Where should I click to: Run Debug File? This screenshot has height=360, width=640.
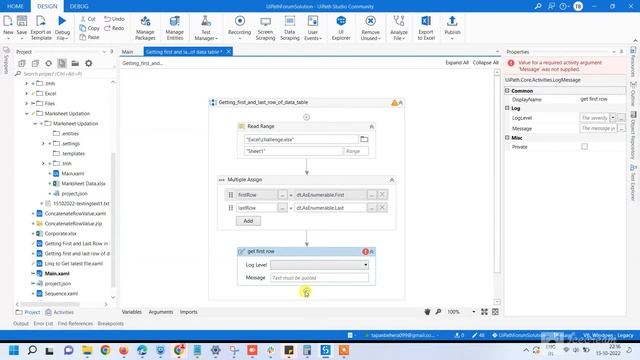point(62,27)
